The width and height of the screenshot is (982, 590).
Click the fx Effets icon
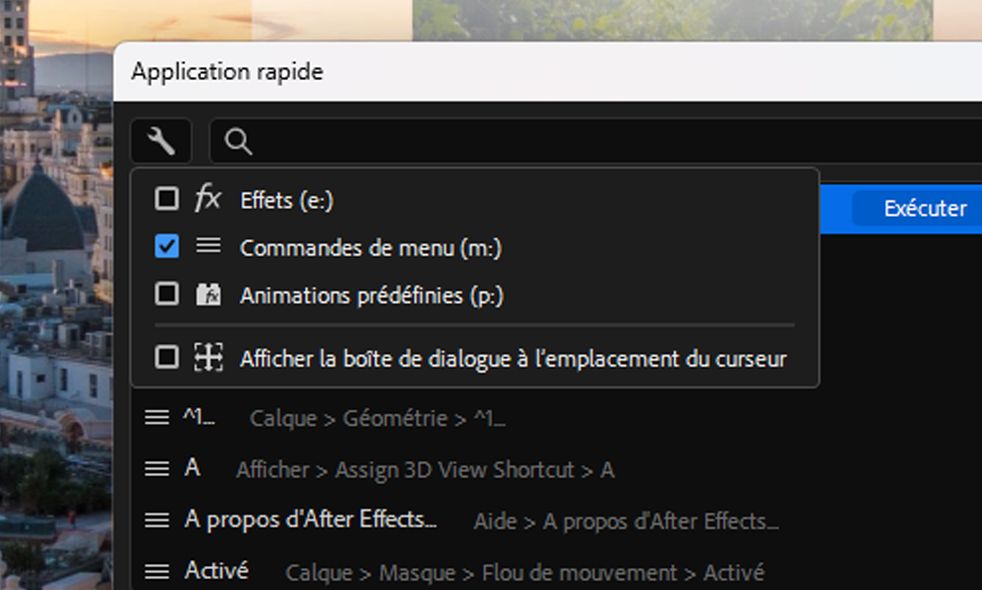207,199
